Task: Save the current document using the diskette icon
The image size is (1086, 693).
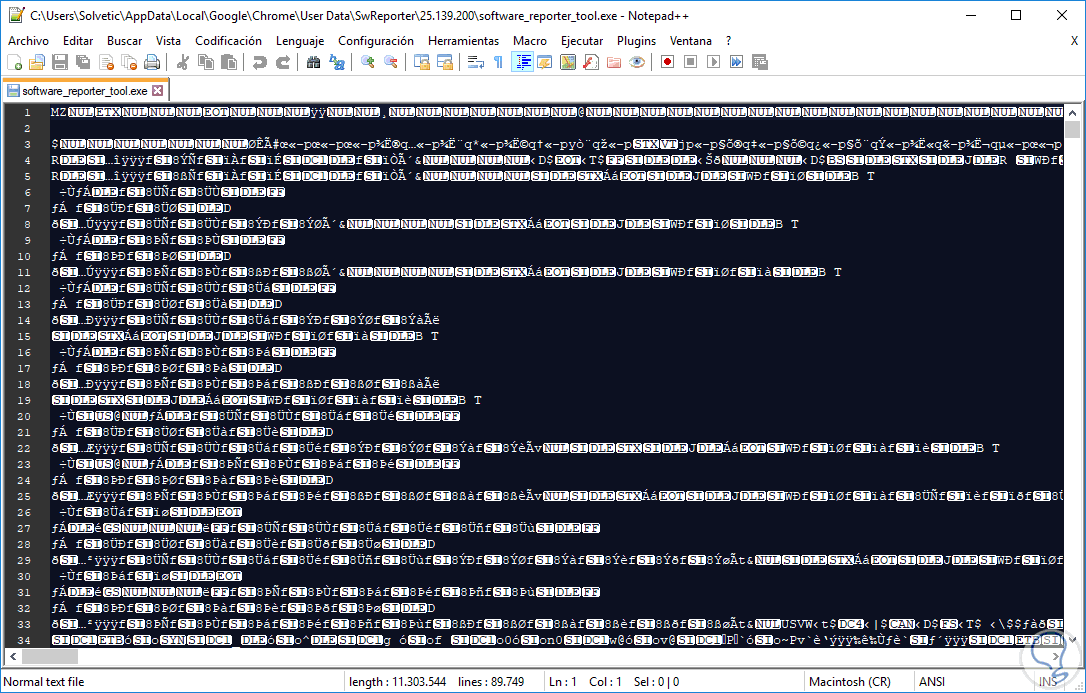Action: pyautogui.click(x=59, y=62)
